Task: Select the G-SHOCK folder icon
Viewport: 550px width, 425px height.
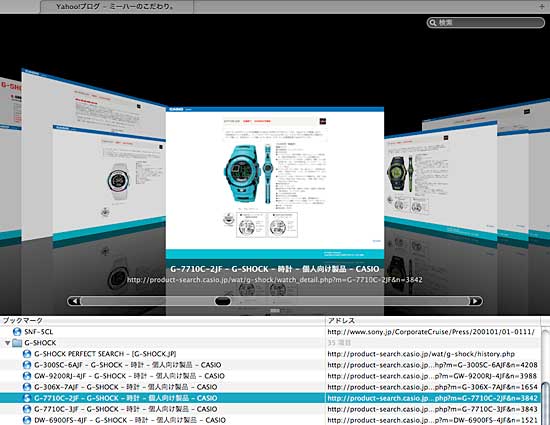Action: tap(17, 343)
